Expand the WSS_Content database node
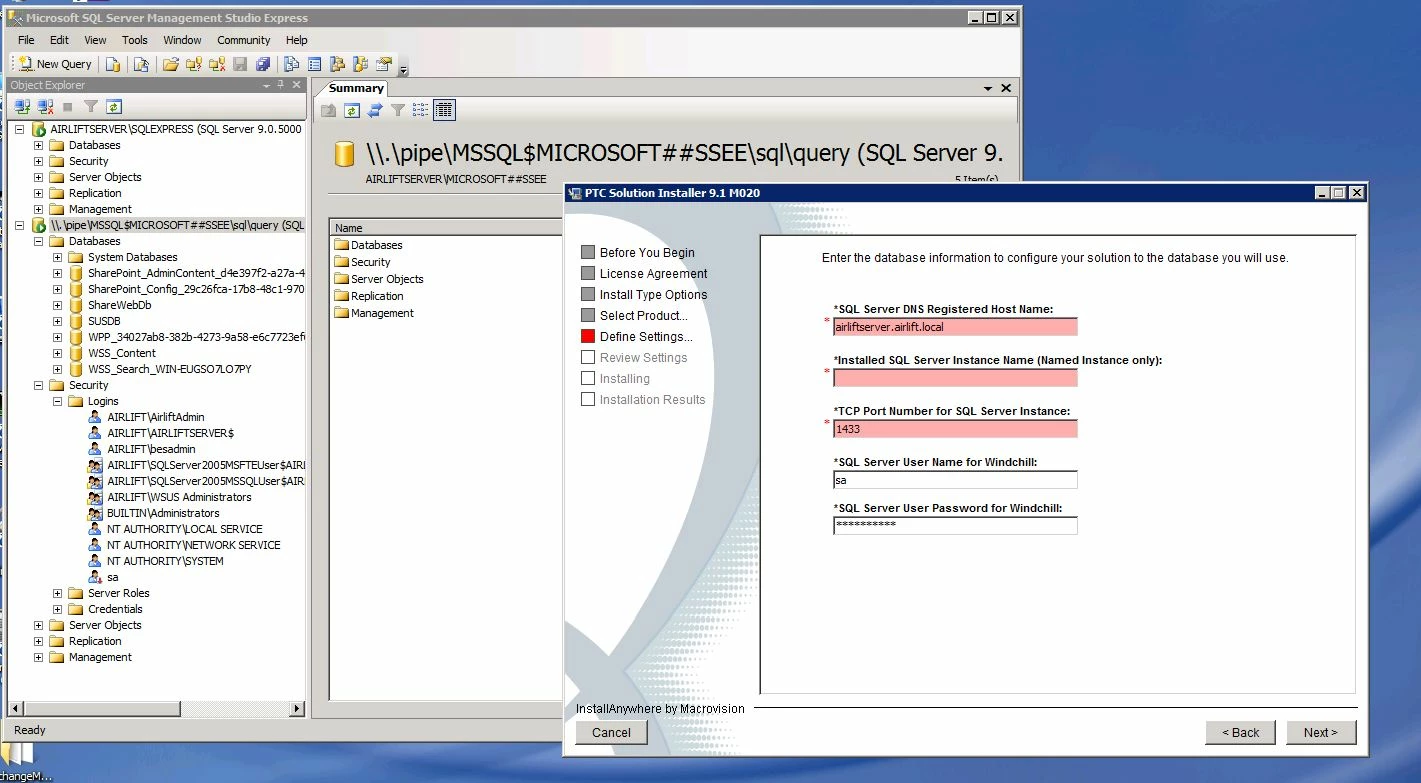The height and width of the screenshot is (783, 1421). click(x=58, y=353)
